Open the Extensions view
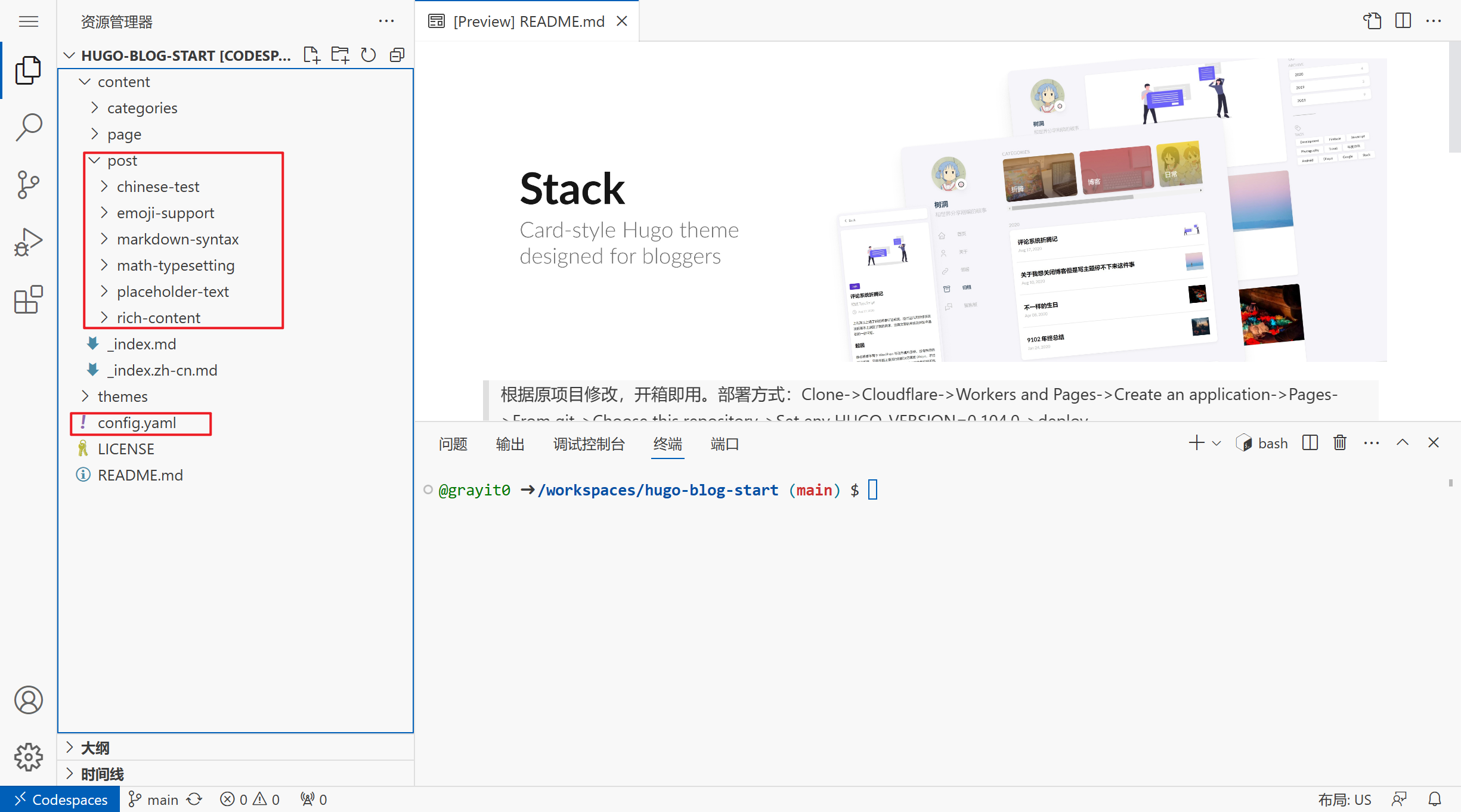This screenshot has height=812, width=1461. coord(28,299)
